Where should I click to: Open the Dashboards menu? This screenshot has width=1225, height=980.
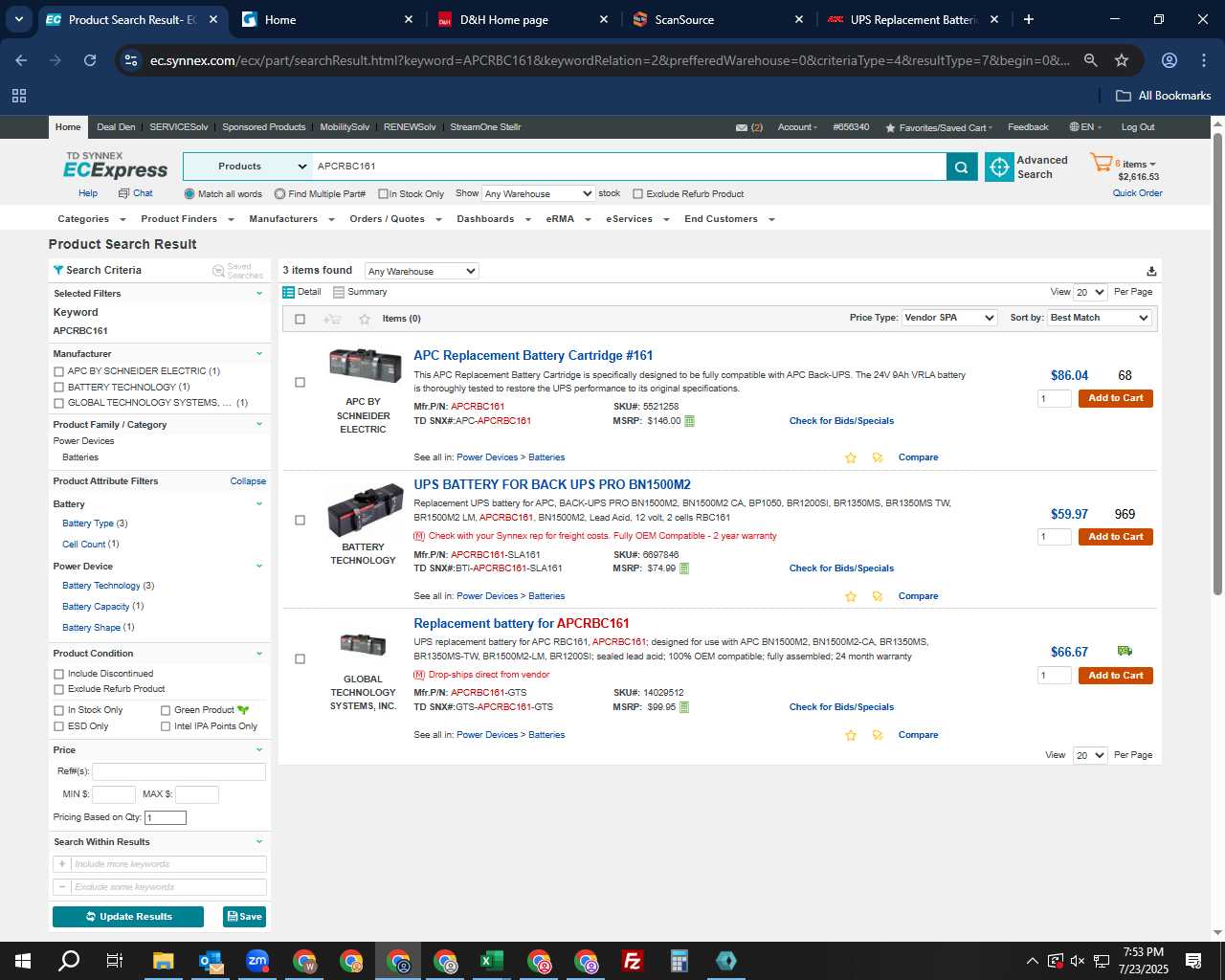click(x=494, y=219)
